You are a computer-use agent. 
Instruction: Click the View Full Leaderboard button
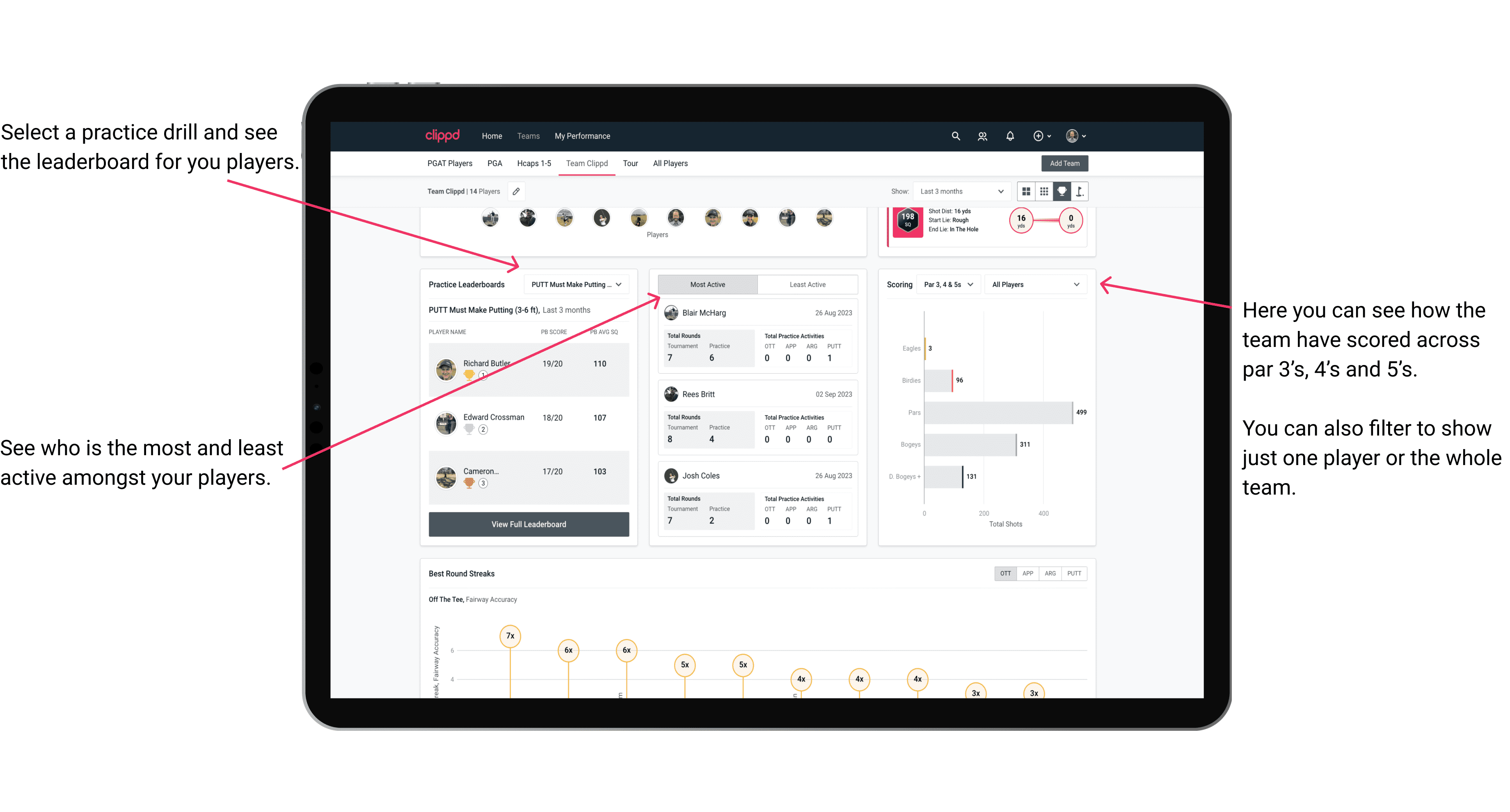click(529, 524)
